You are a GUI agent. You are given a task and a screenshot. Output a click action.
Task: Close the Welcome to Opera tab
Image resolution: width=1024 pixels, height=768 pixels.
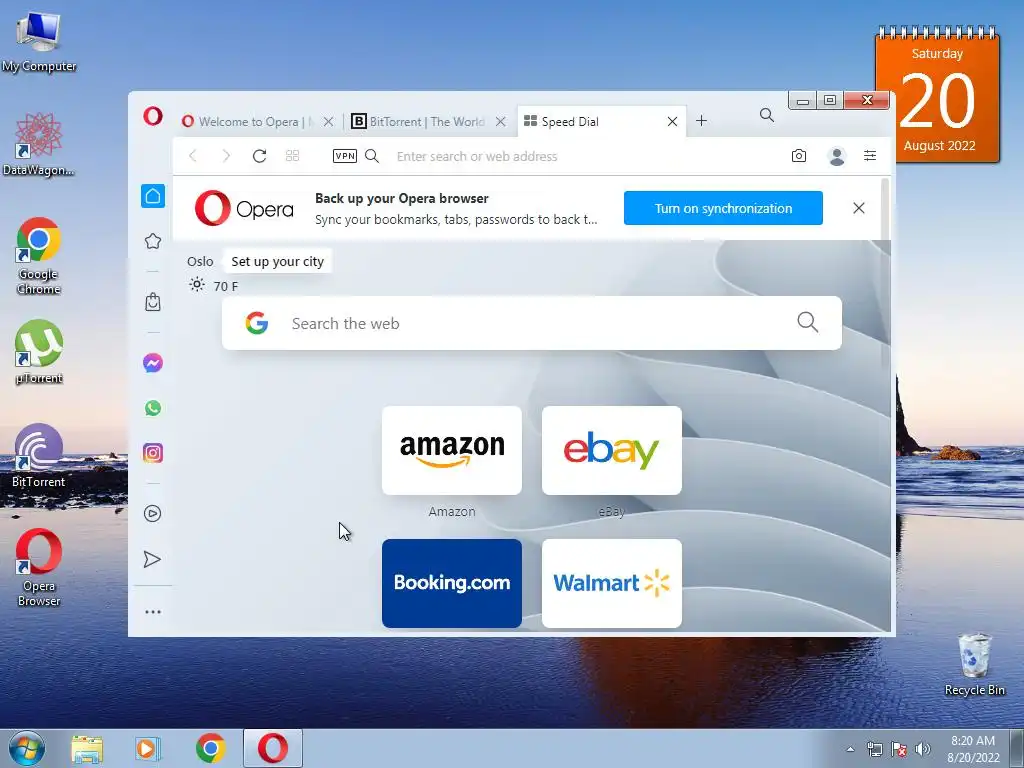pyautogui.click(x=328, y=121)
